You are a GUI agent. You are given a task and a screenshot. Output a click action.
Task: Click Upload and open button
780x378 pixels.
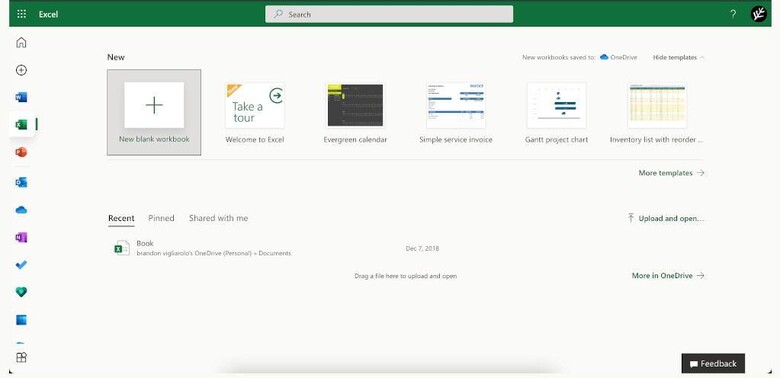tap(666, 218)
